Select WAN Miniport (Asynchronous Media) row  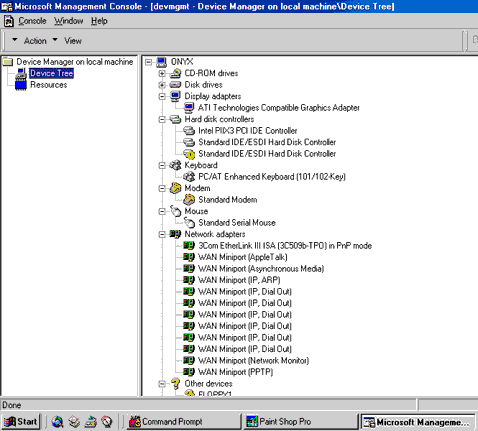[x=261, y=269]
